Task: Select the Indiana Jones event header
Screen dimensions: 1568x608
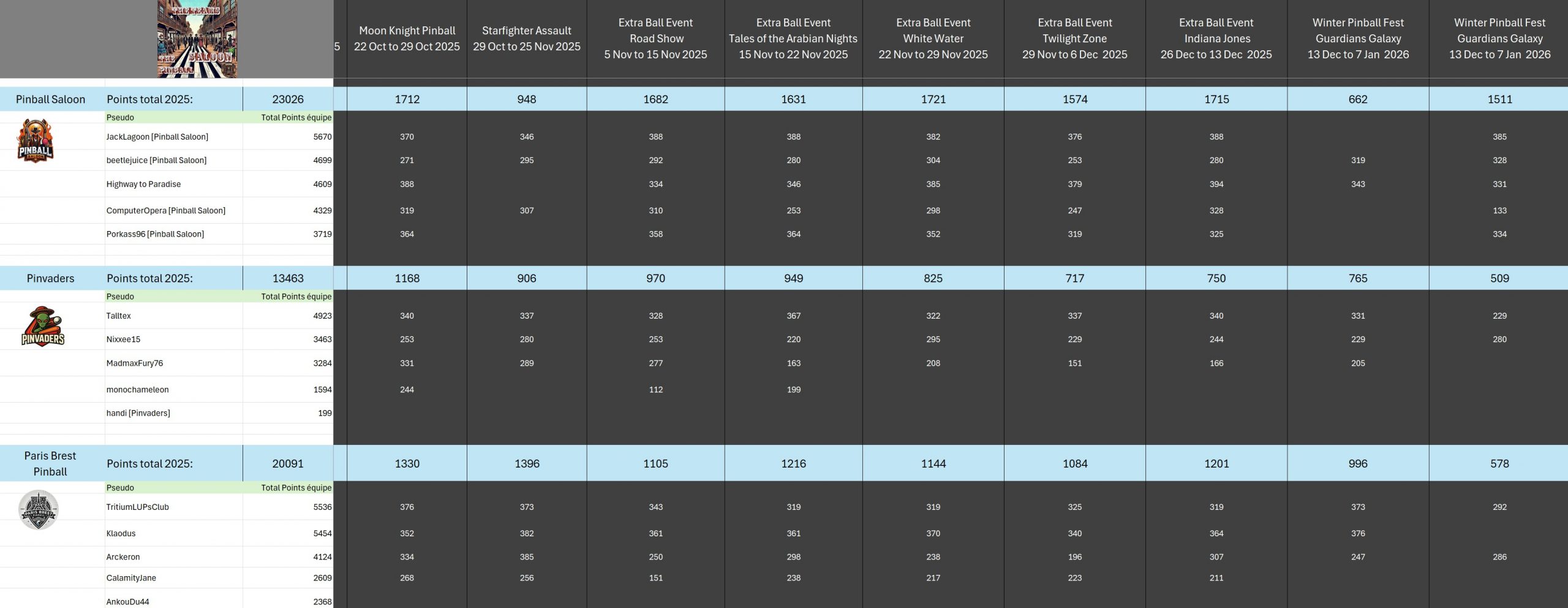Action: pyautogui.click(x=1216, y=39)
